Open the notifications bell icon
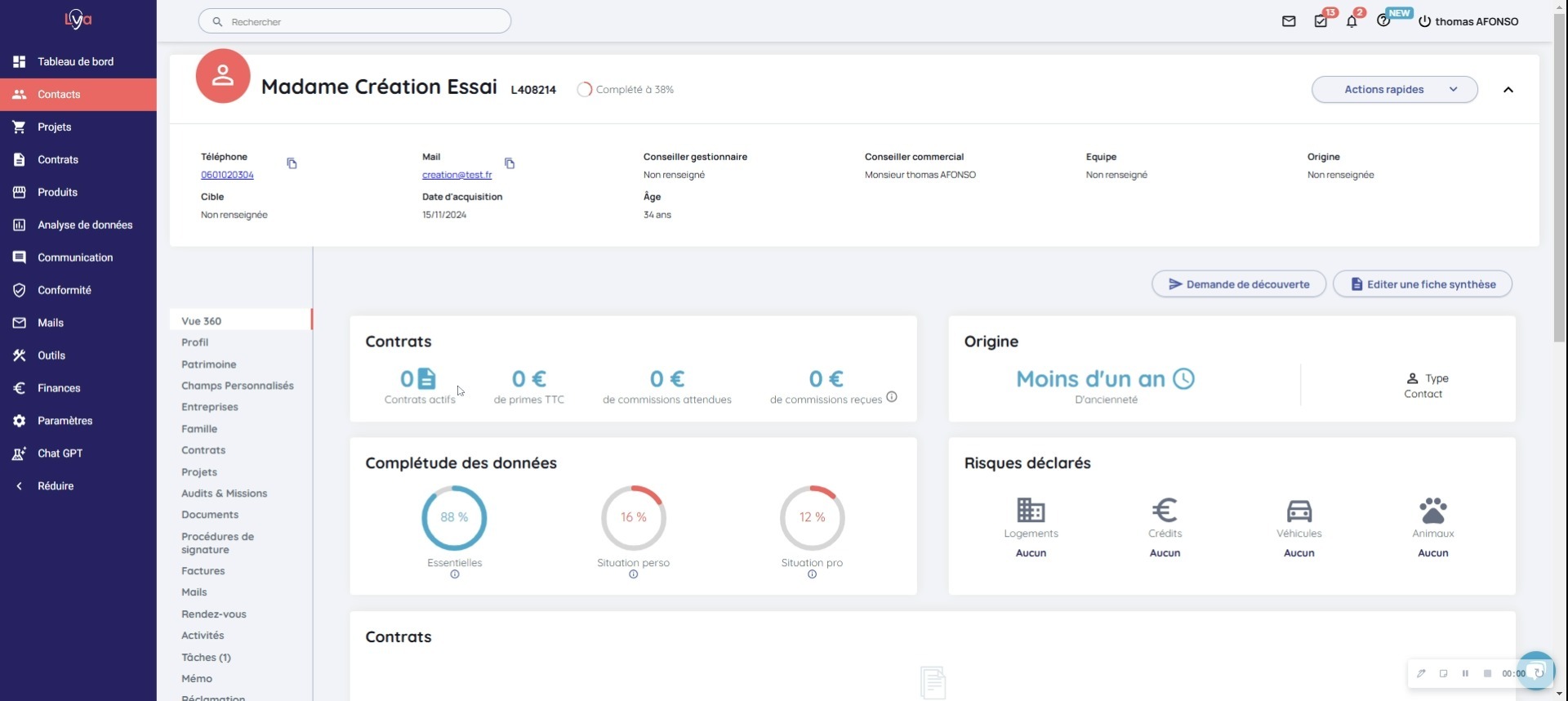The width and height of the screenshot is (1568, 701). [1352, 21]
